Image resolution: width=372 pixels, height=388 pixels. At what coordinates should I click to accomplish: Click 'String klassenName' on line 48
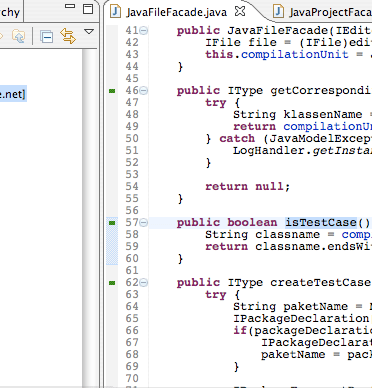coord(297,114)
